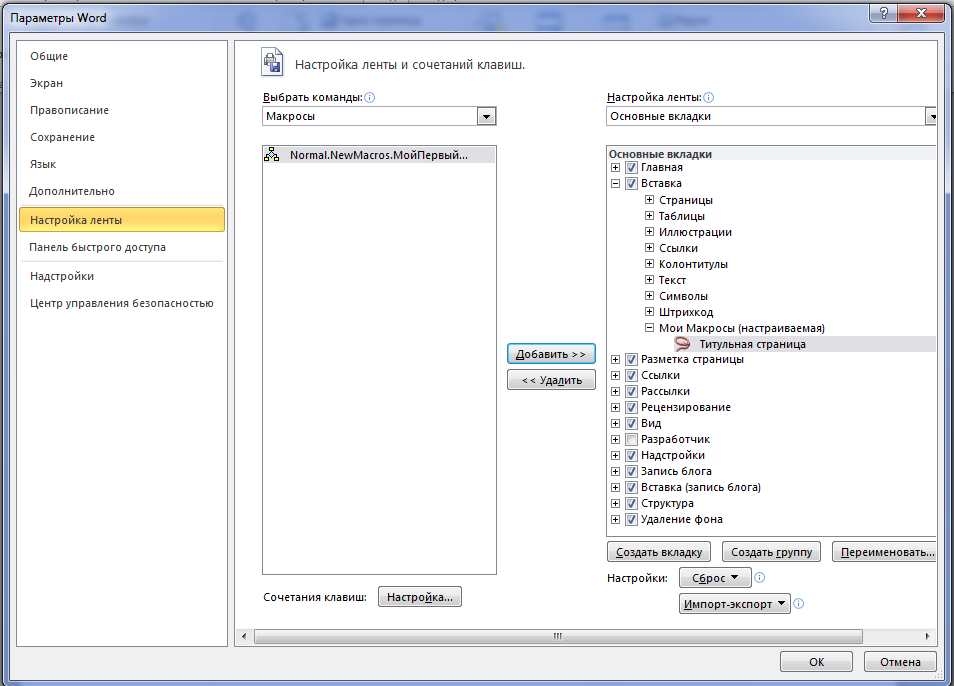
Task: Select the Вставка (запись блога) tab item
Action: click(700, 487)
